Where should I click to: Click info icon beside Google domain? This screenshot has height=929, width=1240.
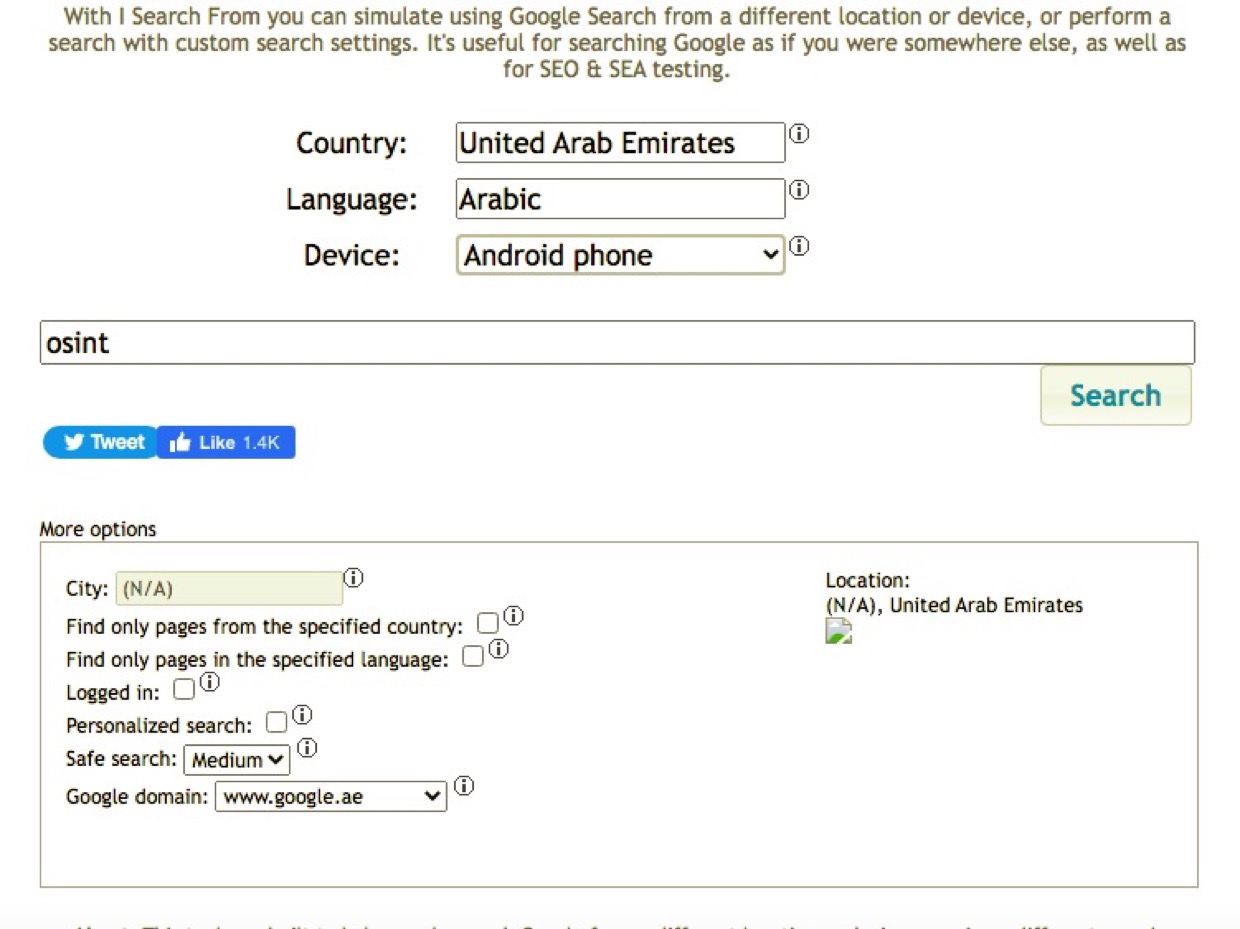(x=464, y=786)
